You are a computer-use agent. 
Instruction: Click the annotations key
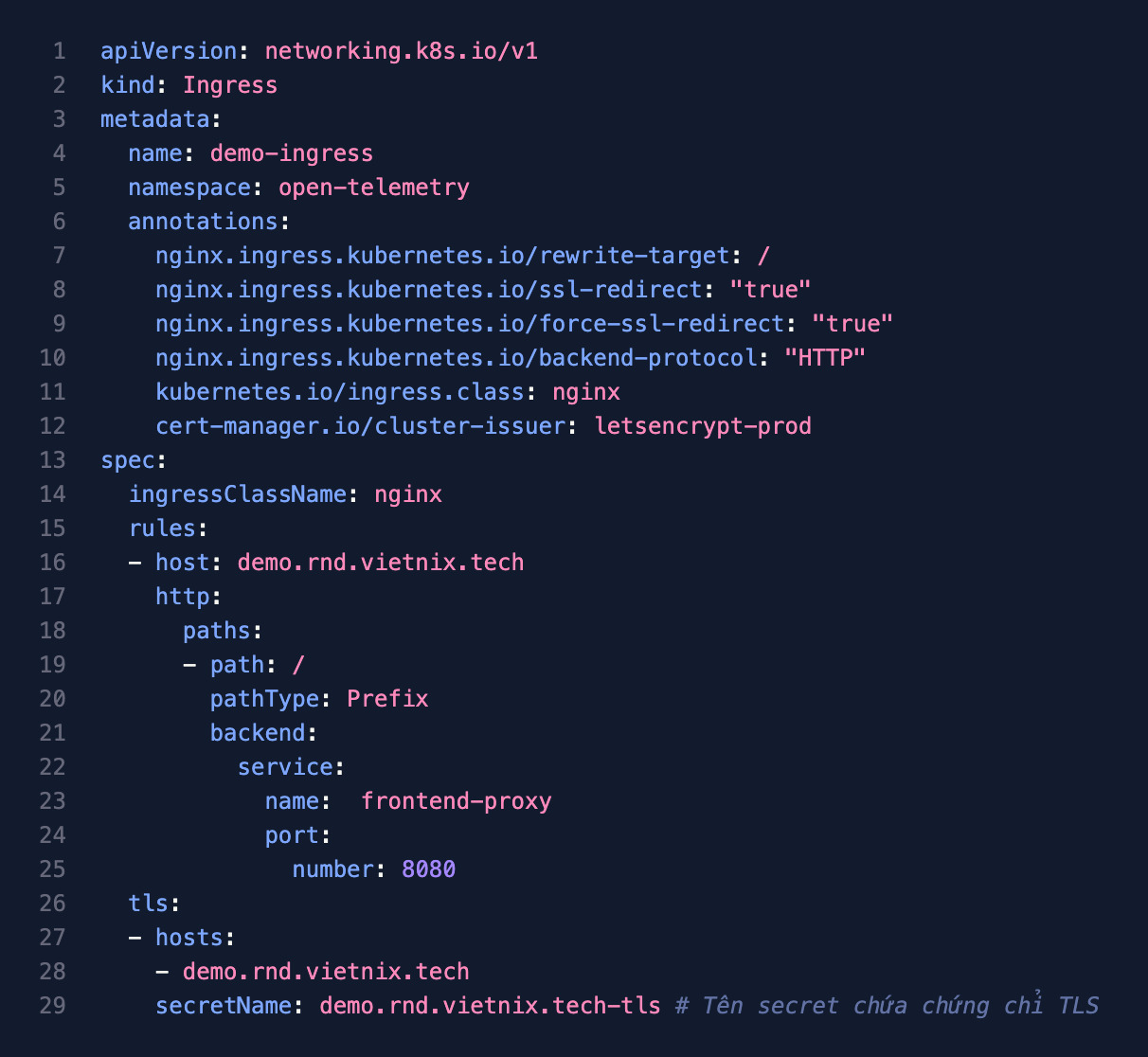point(203,222)
